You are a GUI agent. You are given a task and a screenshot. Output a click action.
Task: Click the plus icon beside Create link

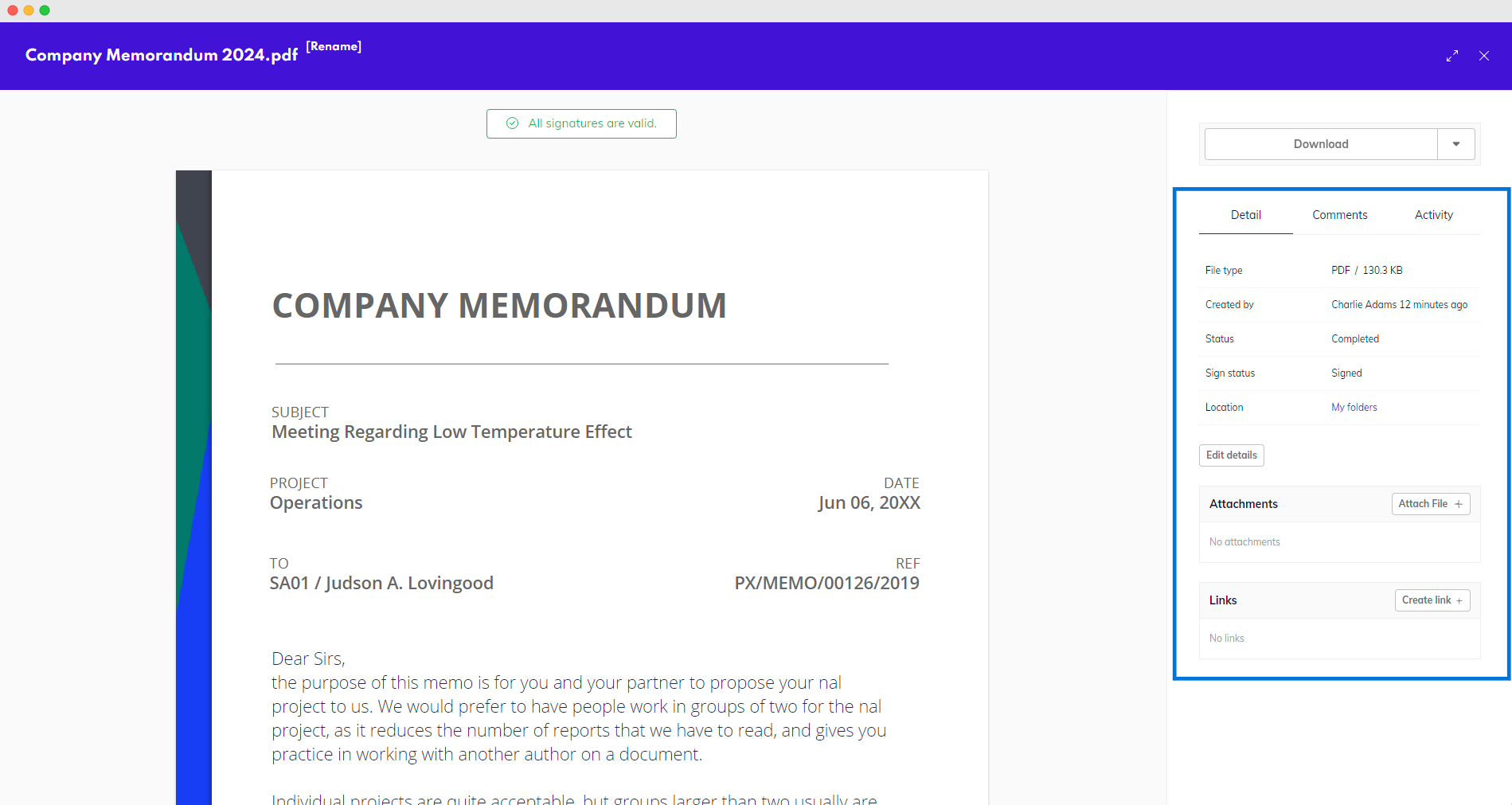[x=1459, y=600]
